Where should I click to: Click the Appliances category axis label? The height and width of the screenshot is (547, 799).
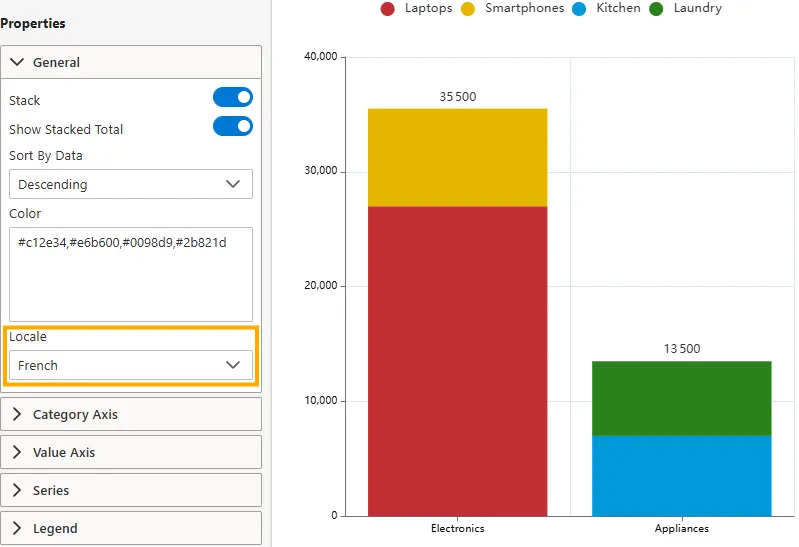click(681, 528)
